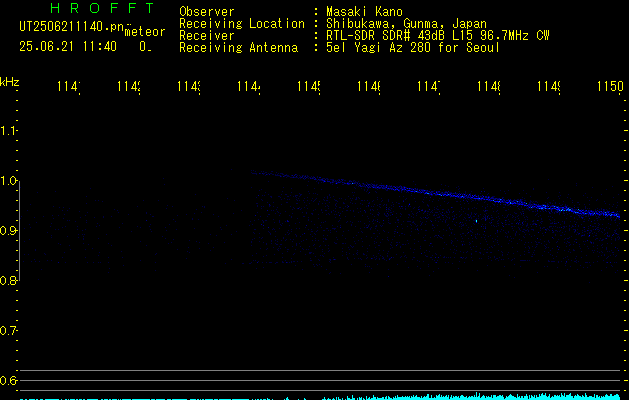629x400 pixels.
Task: Select the antenna text 5el Yagi Az 280 for Seoul
Action: [x=413, y=48]
